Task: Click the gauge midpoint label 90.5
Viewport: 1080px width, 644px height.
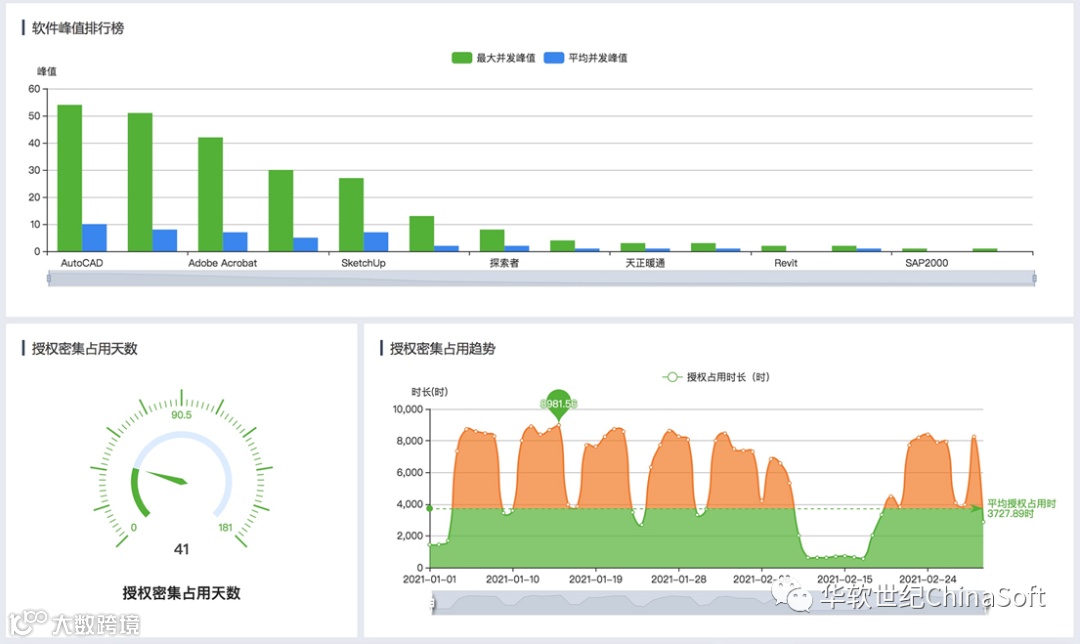Action: [181, 415]
